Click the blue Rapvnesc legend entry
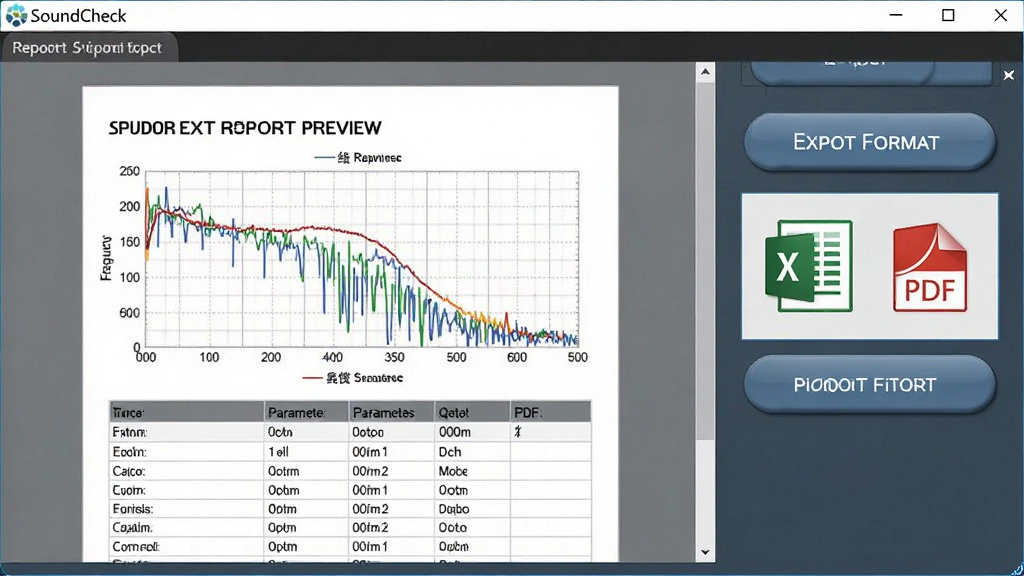The height and width of the screenshot is (576, 1024). pyautogui.click(x=358, y=157)
